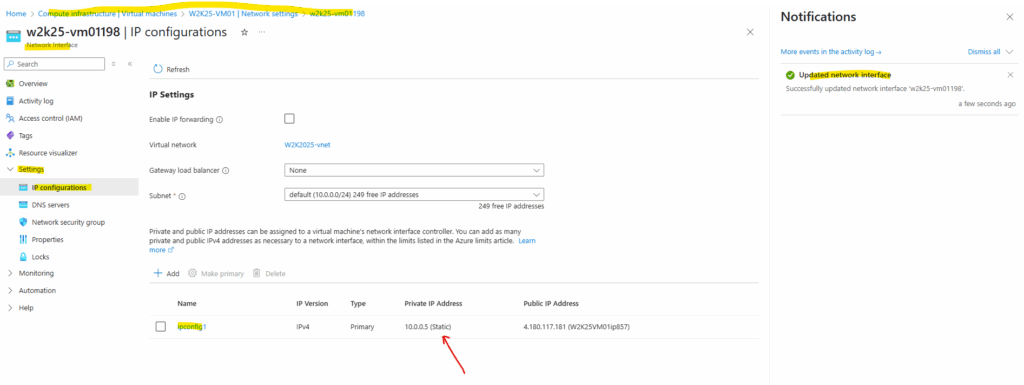The height and width of the screenshot is (385, 1024).
Task: Close the IP configurations blade
Action: click(750, 32)
